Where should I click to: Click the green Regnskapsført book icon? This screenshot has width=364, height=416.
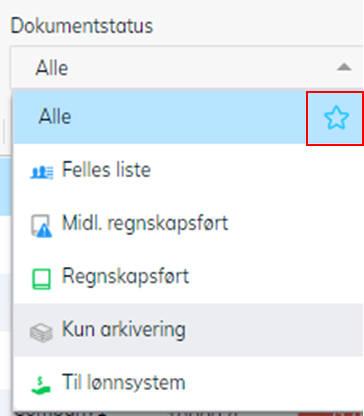41,279
